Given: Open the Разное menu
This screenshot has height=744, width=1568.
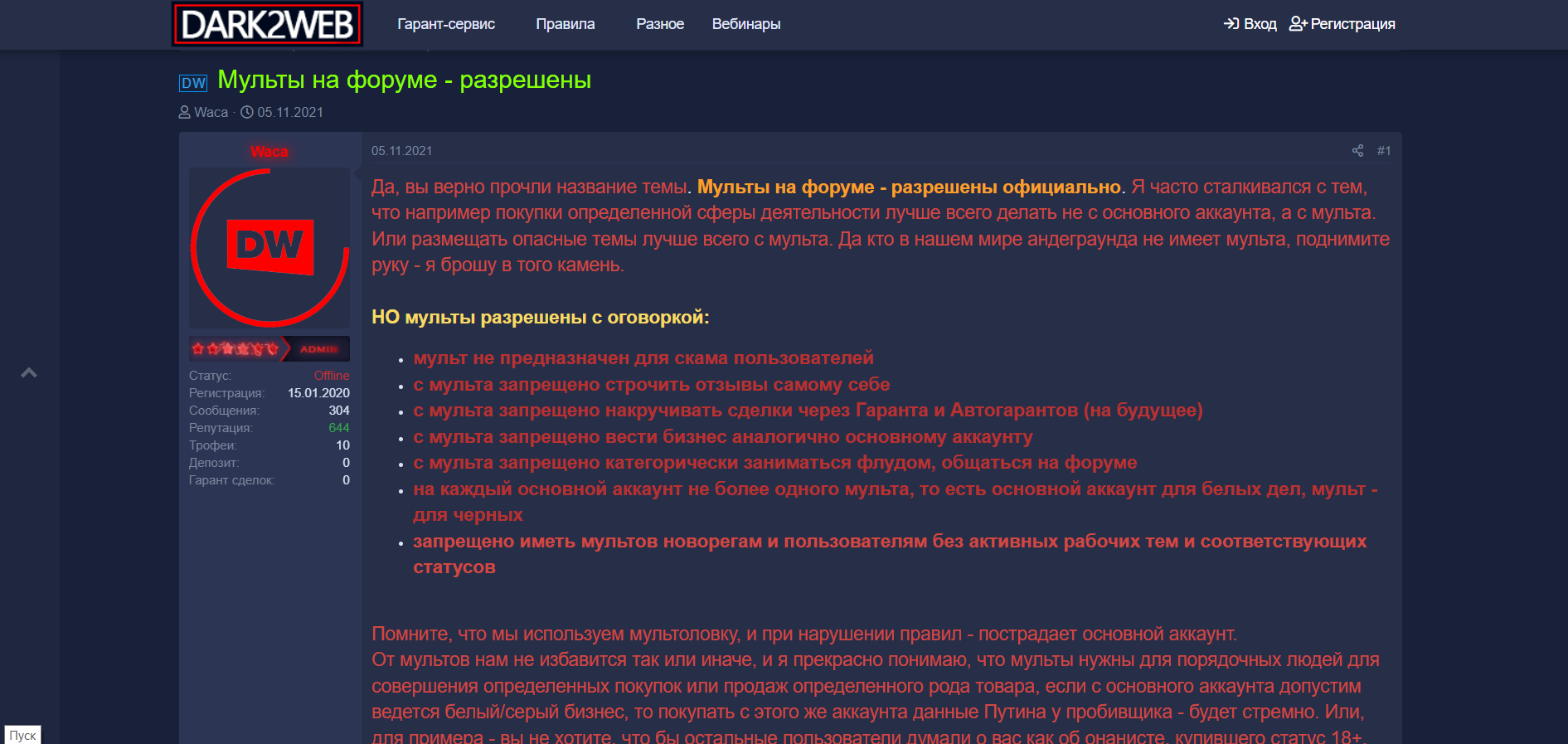Looking at the screenshot, I should click(x=660, y=24).
